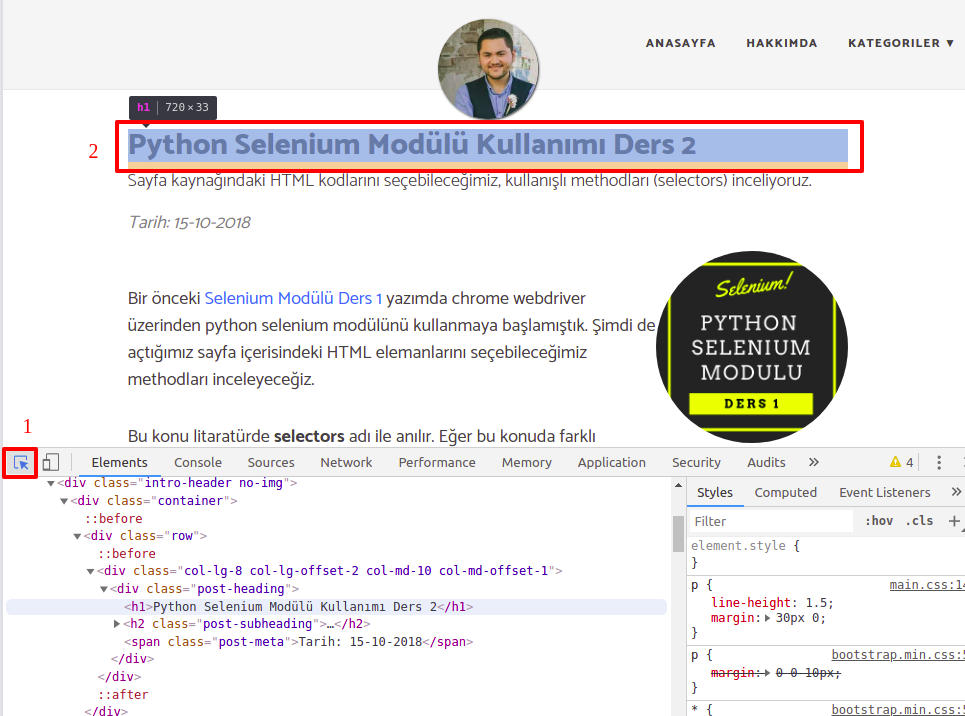This screenshot has height=716, width=965.
Task: Click the Elements panel scrollbar thumb
Action: point(678,534)
